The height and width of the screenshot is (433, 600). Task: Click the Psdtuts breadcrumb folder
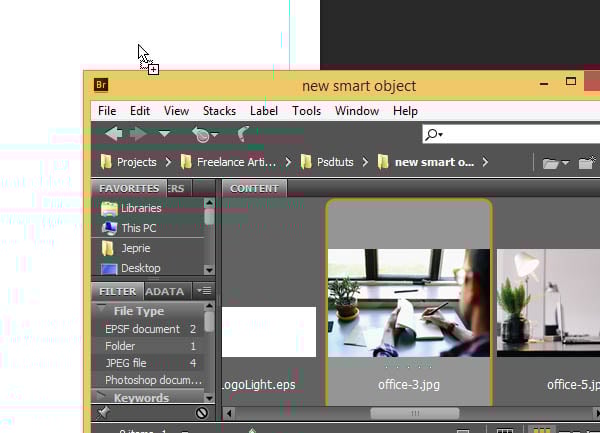tap(327, 162)
